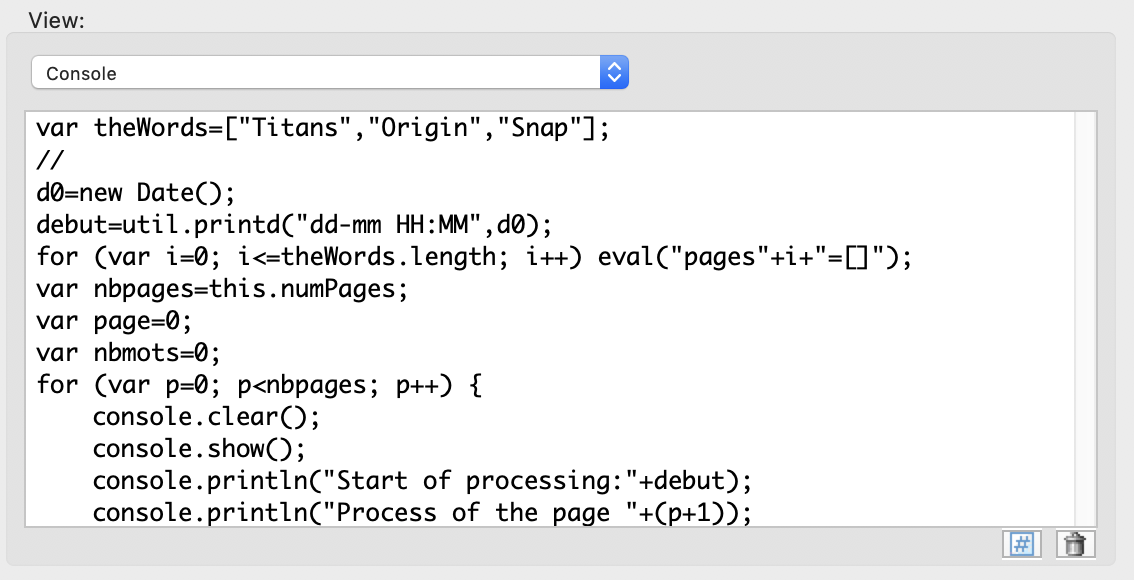Screen dimensions: 1134x580
Task: Click the // comment line
Action: pos(45,160)
